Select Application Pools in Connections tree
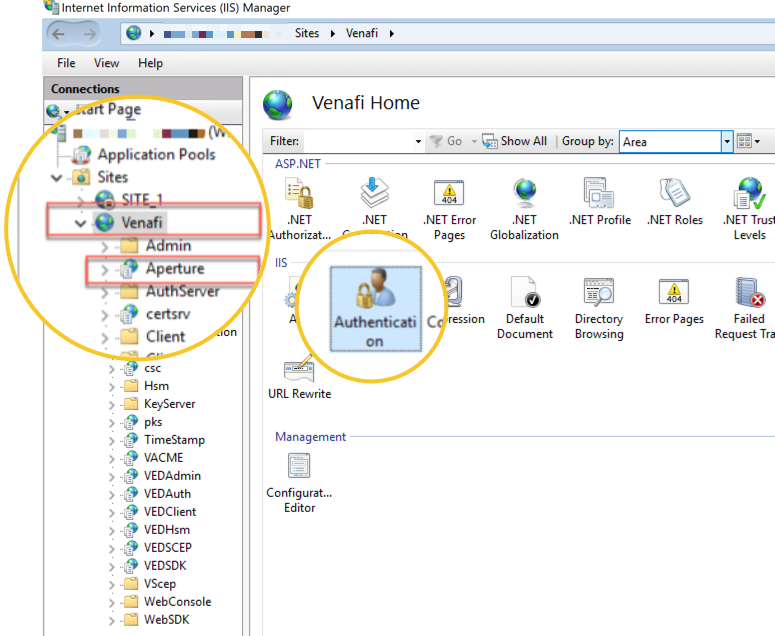The height and width of the screenshot is (636, 775). point(155,155)
